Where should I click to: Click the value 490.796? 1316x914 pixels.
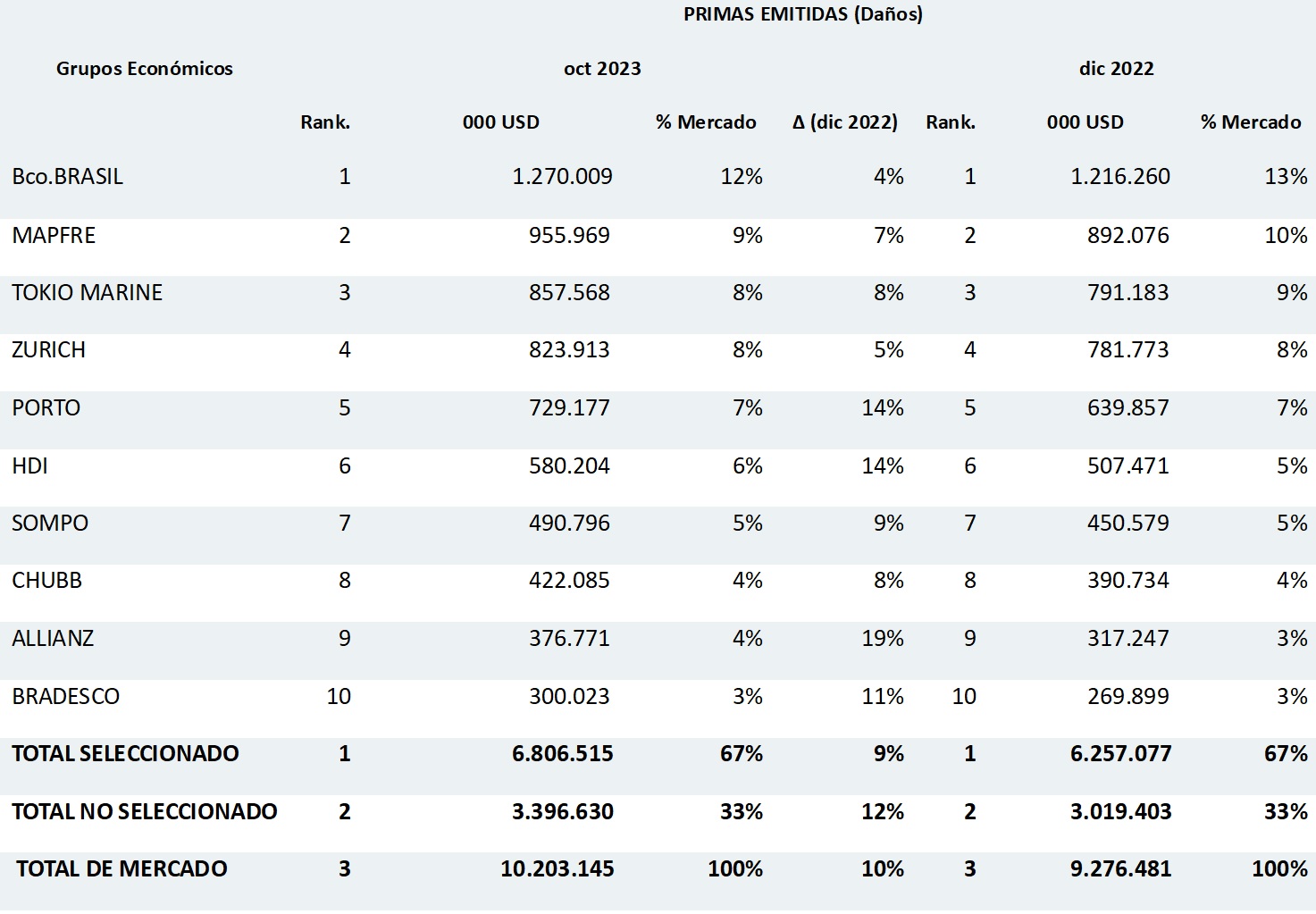click(570, 524)
